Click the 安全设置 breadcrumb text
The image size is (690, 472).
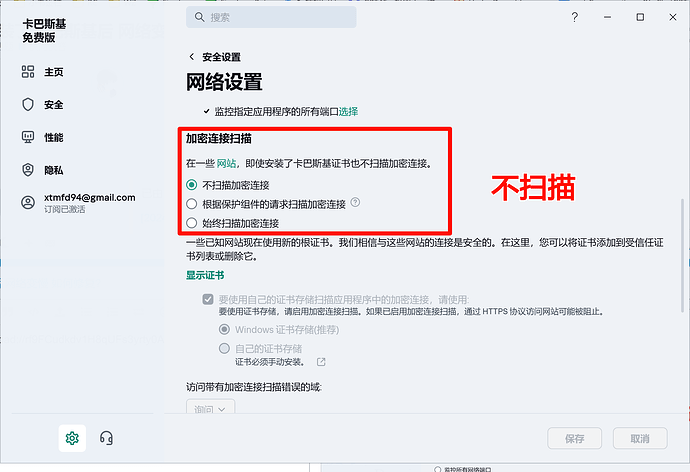221,57
